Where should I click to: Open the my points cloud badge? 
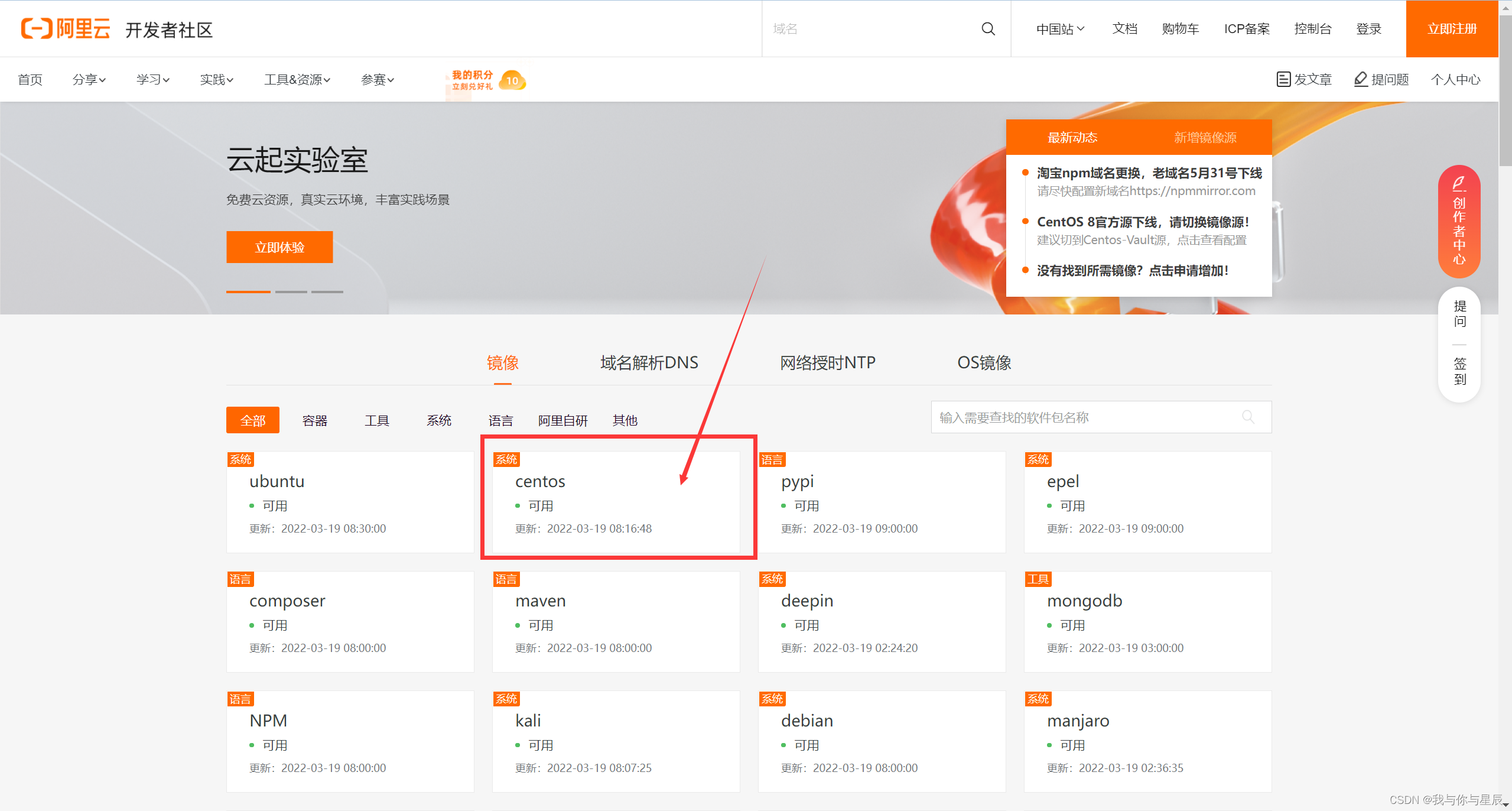point(512,80)
